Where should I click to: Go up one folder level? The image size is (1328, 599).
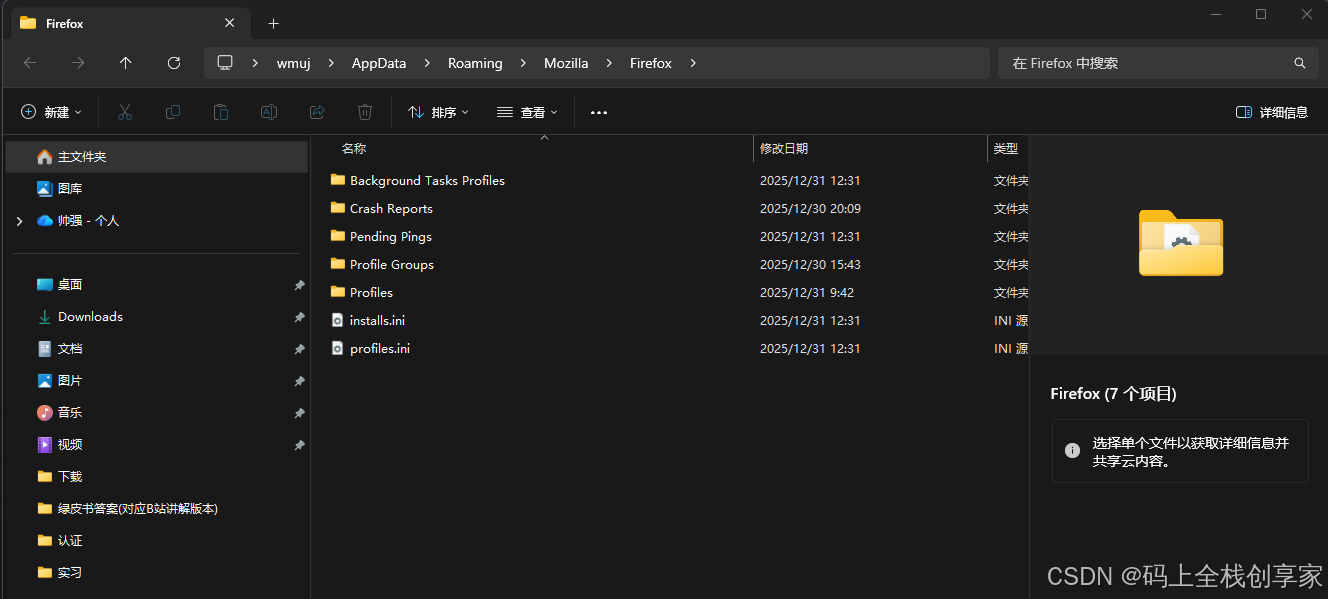125,63
